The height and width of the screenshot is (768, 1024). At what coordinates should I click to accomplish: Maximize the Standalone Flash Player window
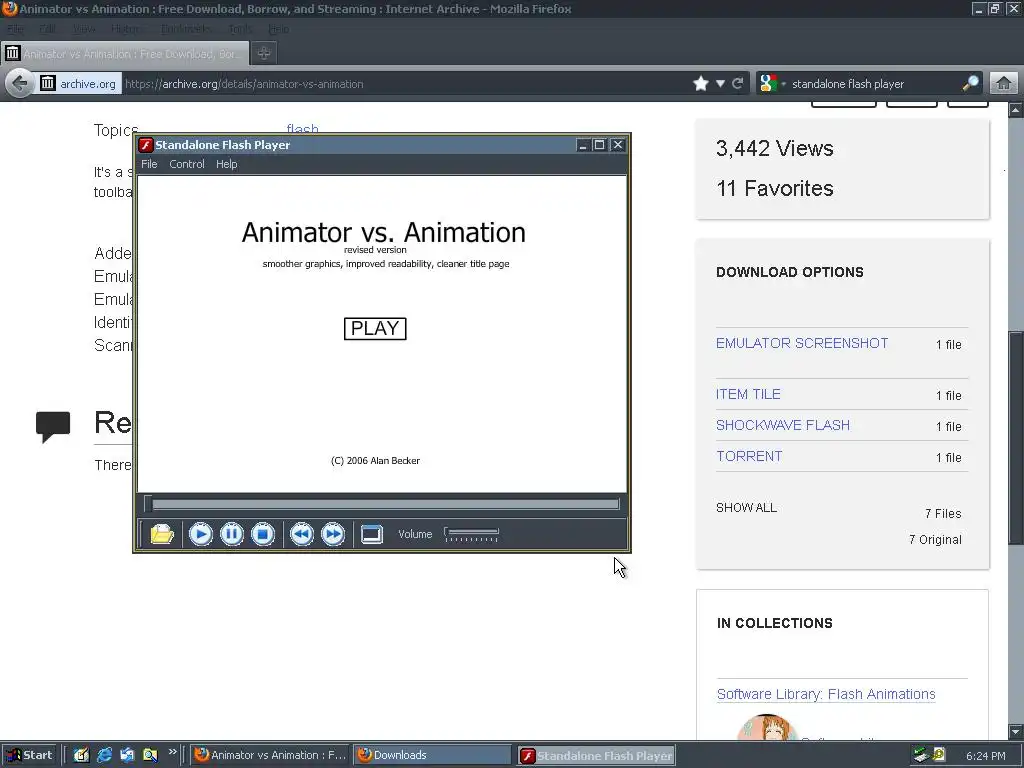click(x=600, y=145)
